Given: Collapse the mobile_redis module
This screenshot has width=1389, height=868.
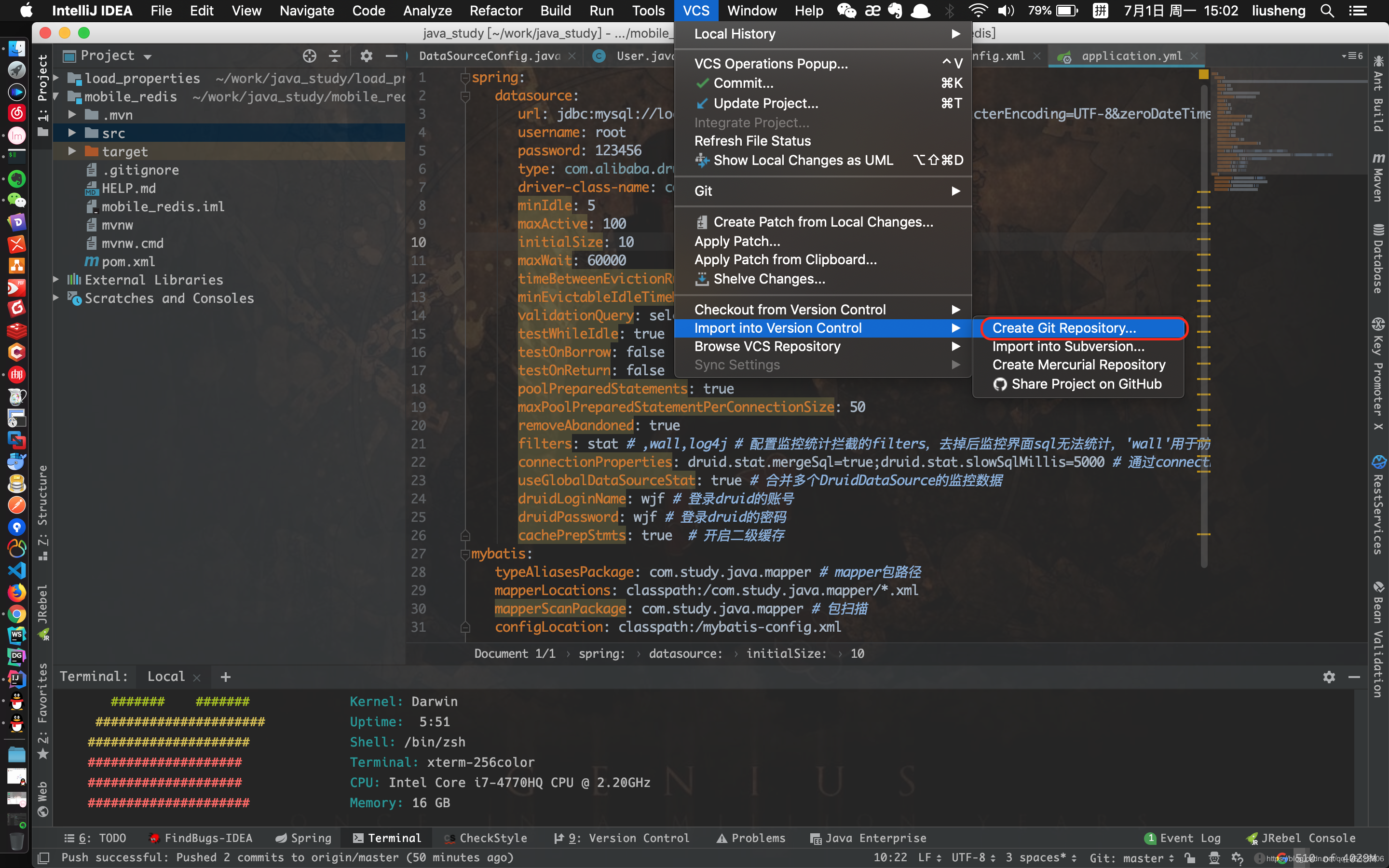Looking at the screenshot, I should coord(56,96).
